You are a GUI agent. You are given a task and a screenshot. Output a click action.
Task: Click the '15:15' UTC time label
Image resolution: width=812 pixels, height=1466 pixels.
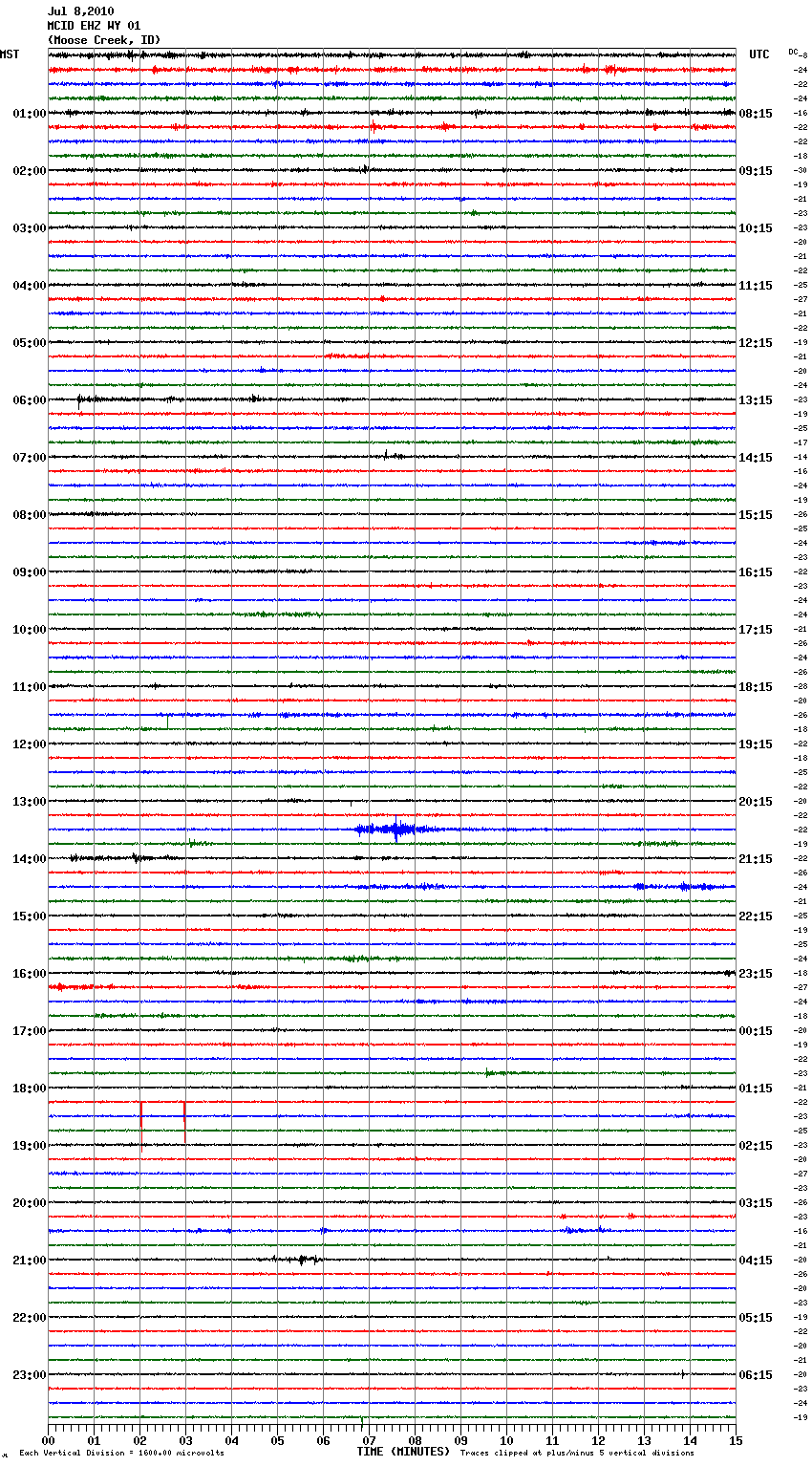[x=756, y=515]
